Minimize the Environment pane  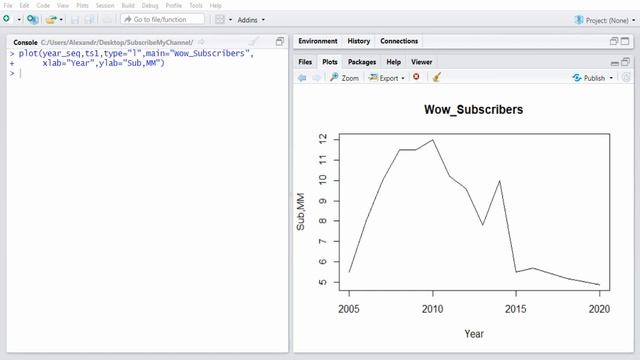click(614, 41)
